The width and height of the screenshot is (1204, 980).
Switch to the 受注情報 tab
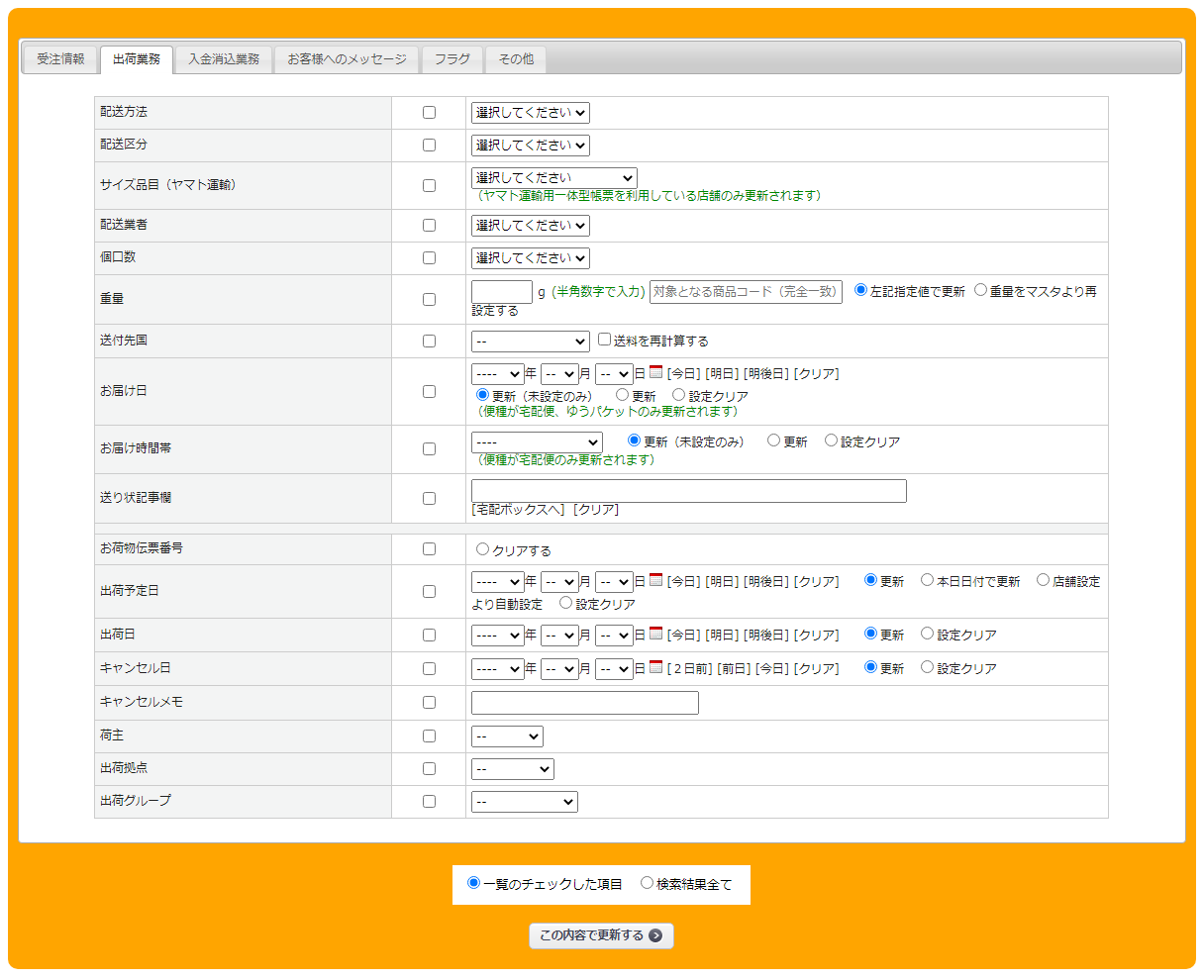(x=60, y=59)
